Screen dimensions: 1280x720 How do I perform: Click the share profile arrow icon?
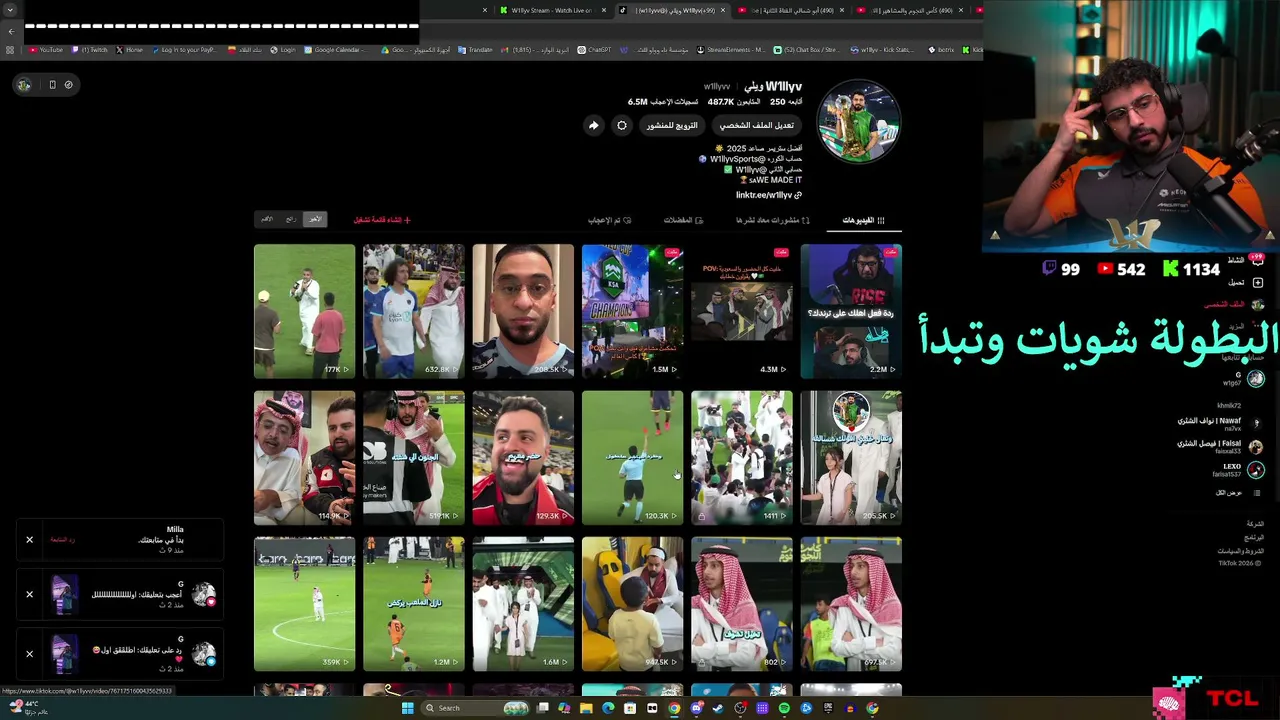tap(593, 125)
